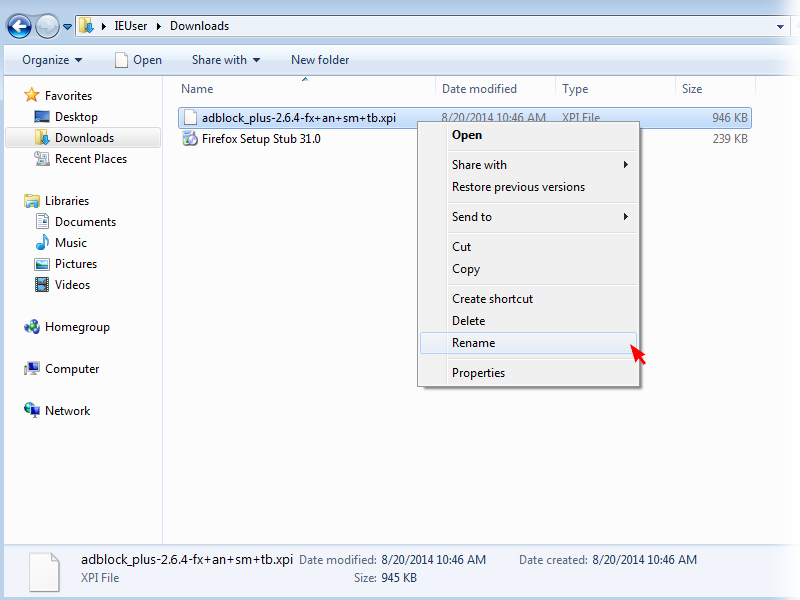Screen dimensions: 800x600
Task: Select adblock_plus-2.6.4-fx+an+sm+tb.xpi file name
Action: 298,118
